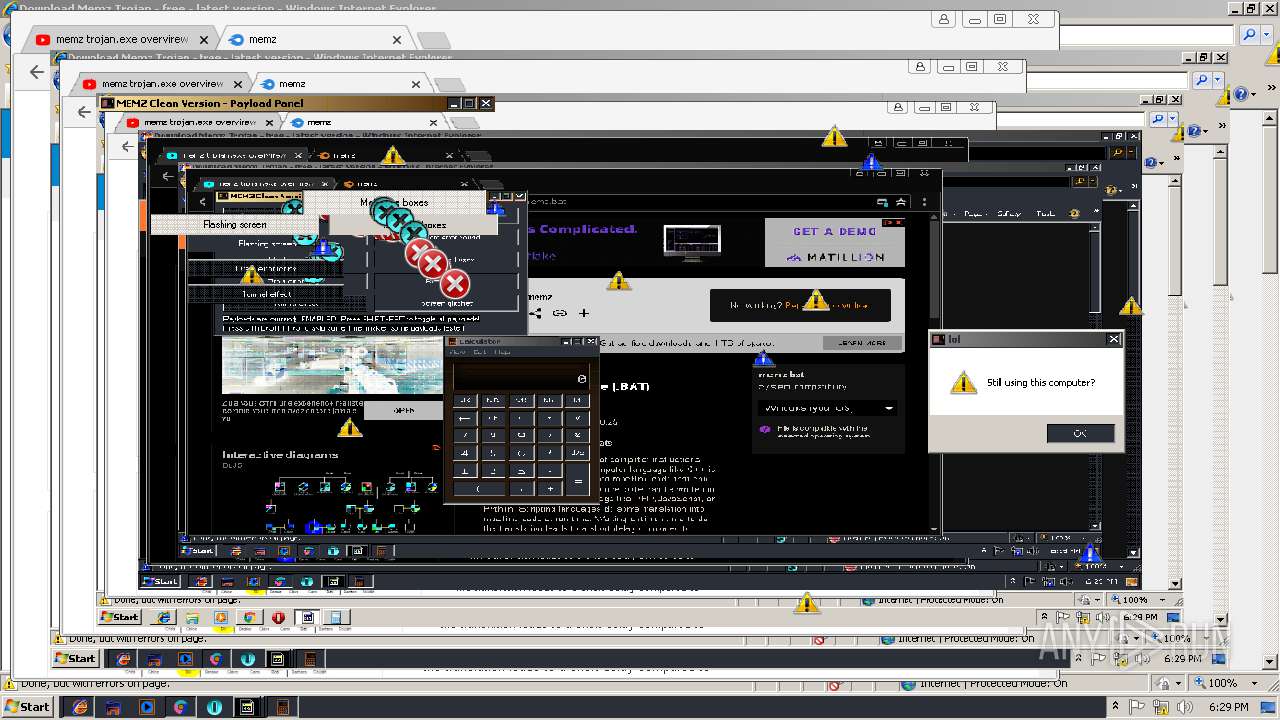Open the 6:29 PM clock on bottom taskbar
The height and width of the screenshot is (720, 1280).
click(1229, 707)
